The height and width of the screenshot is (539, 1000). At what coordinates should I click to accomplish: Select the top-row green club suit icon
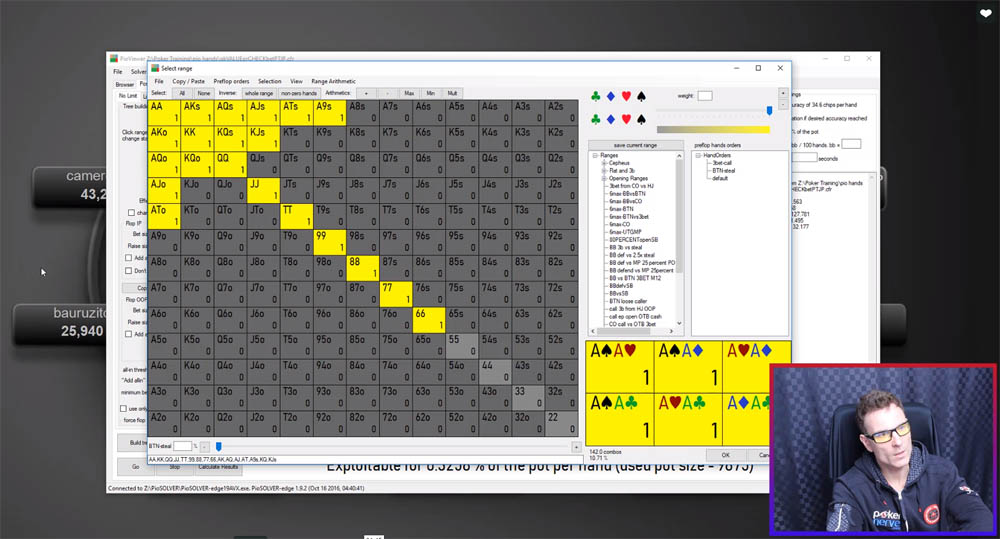[x=595, y=96]
